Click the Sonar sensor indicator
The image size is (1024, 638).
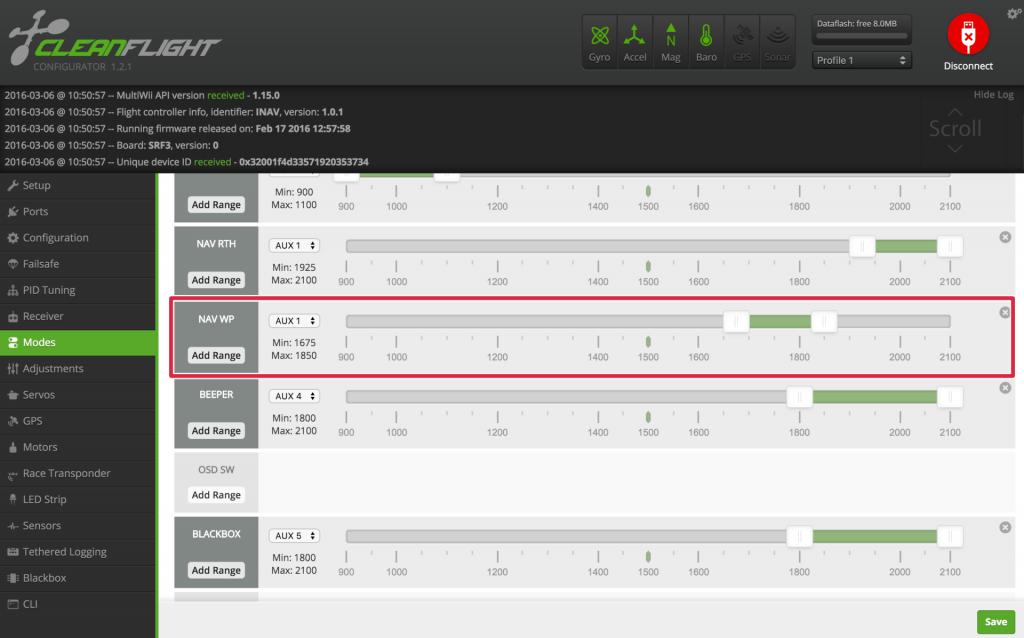[777, 40]
